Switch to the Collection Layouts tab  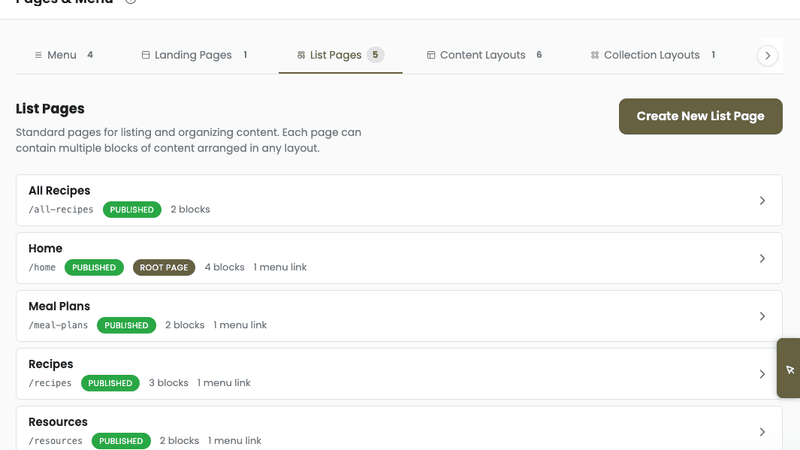pos(653,55)
